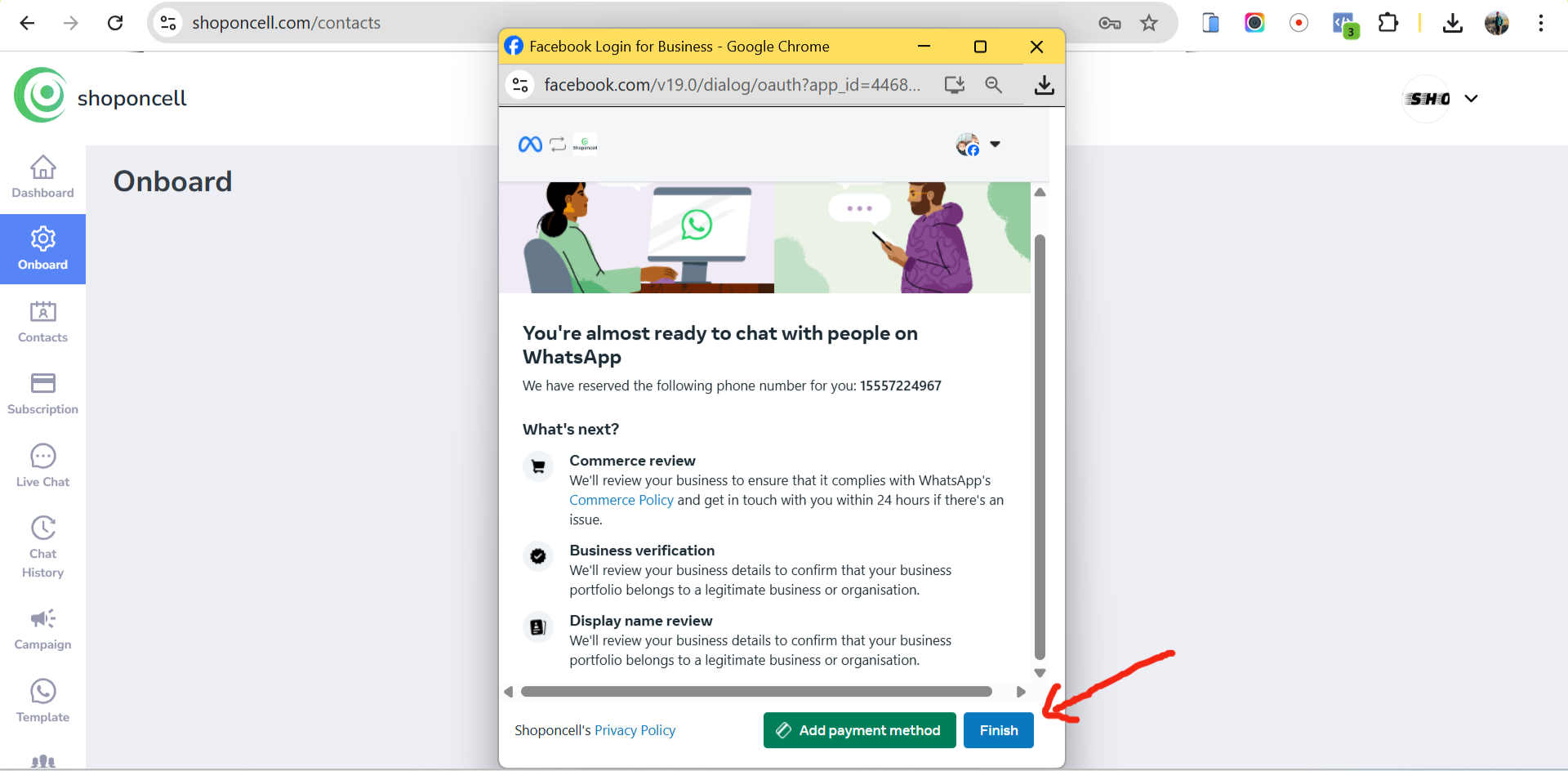
Task: Click the zoom magnifier in the popup address bar
Action: [993, 84]
